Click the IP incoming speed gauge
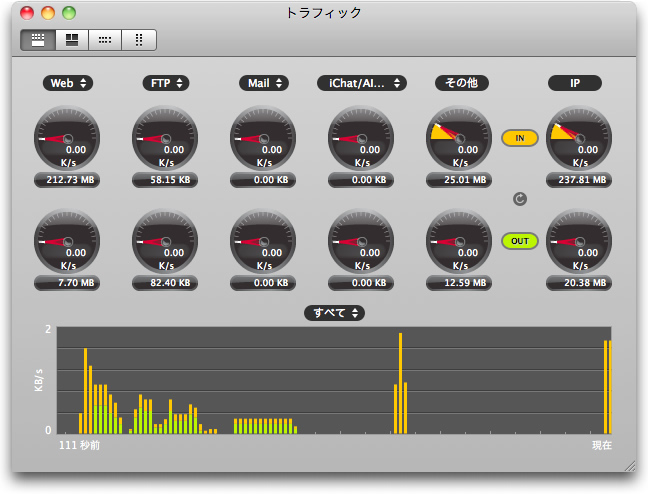Viewport: 648px width, 494px height. pos(579,138)
